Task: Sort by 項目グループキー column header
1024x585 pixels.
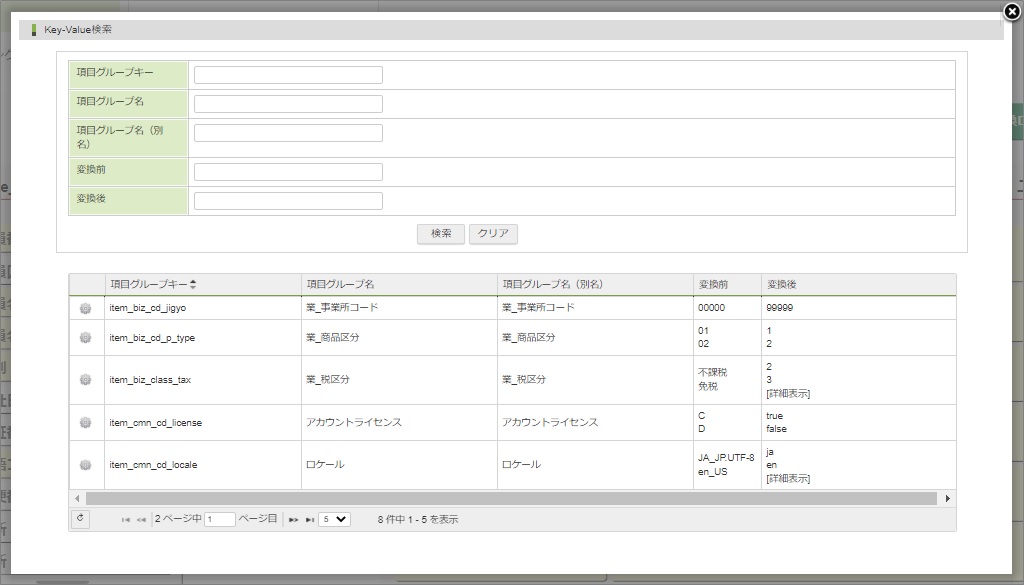Action: click(x=153, y=285)
